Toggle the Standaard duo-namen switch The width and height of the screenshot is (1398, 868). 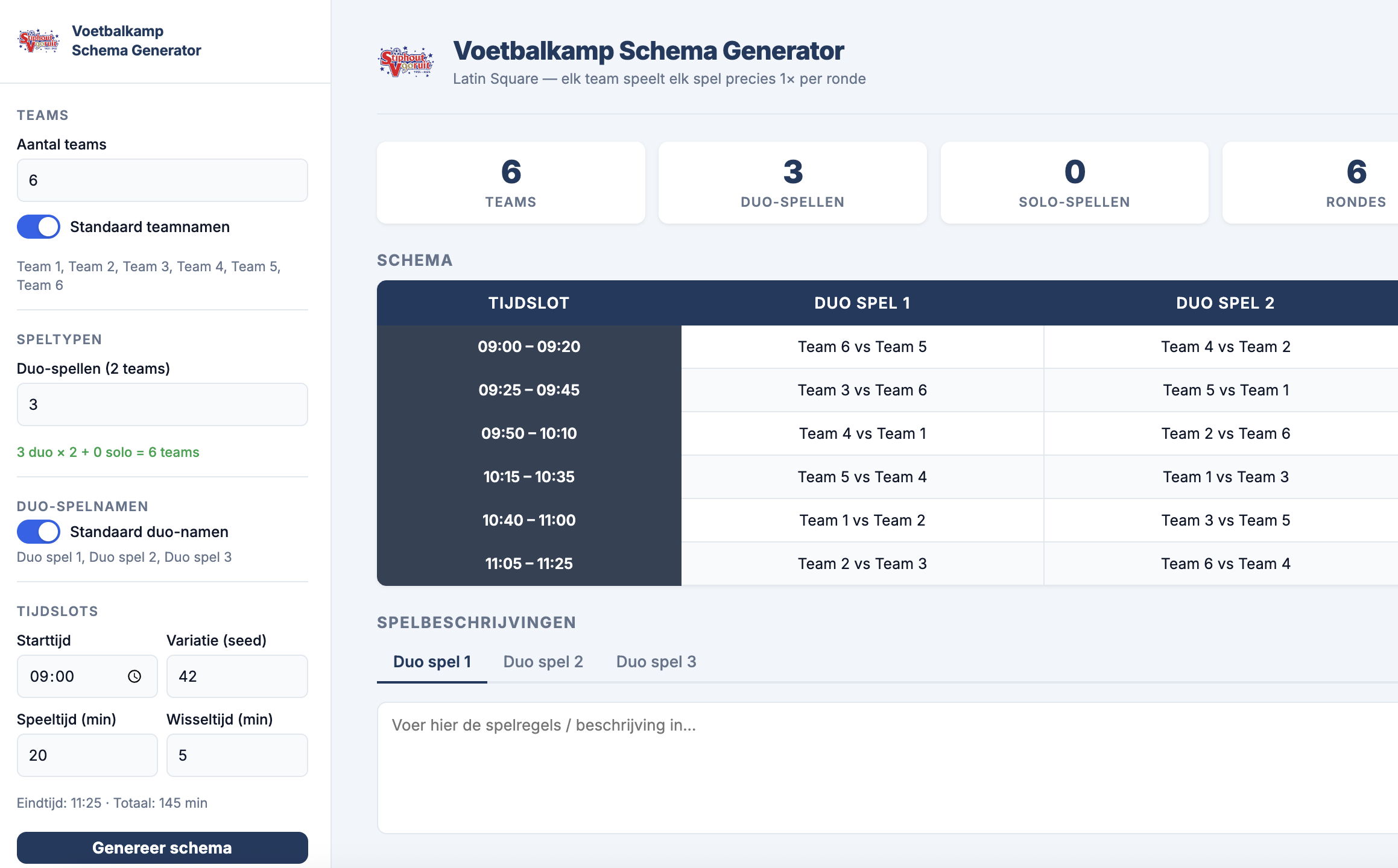(x=39, y=532)
